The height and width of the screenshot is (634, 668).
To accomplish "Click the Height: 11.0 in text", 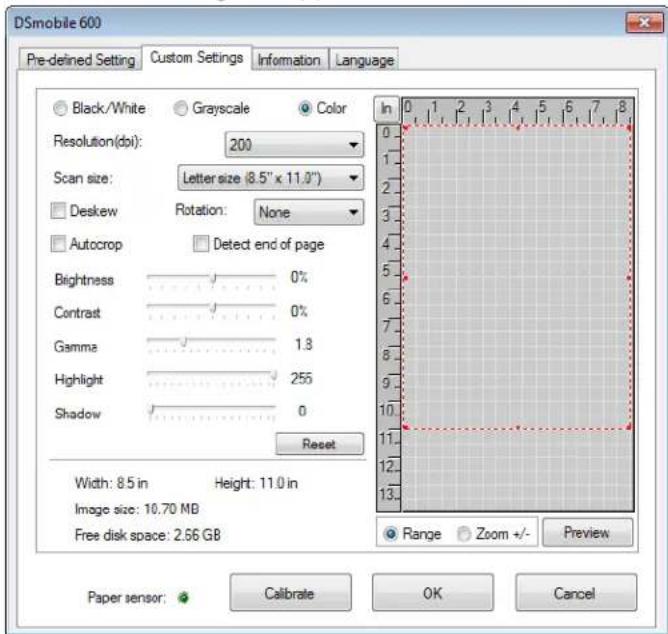I will 256,483.
